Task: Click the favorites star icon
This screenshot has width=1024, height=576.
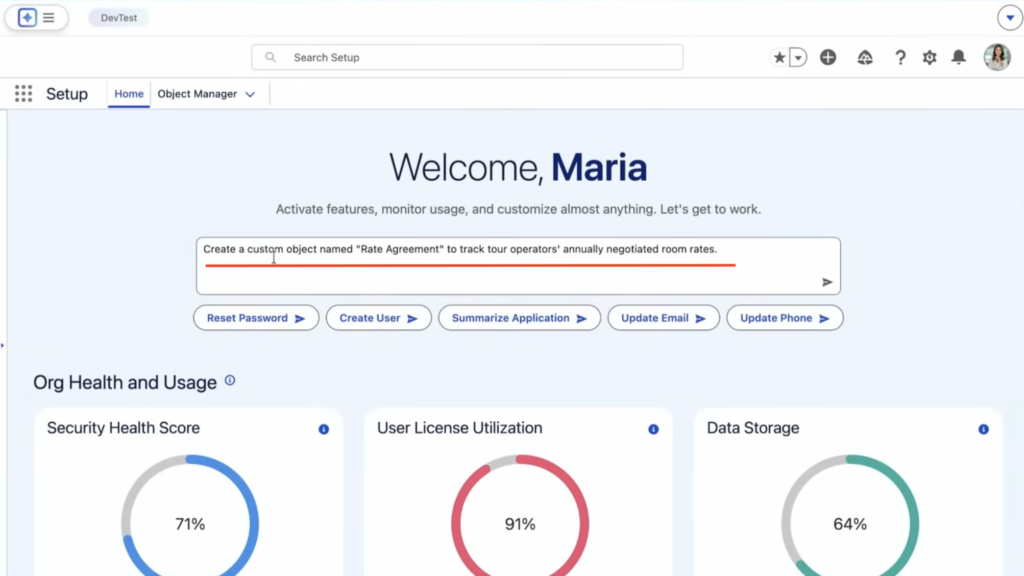Action: pos(779,58)
